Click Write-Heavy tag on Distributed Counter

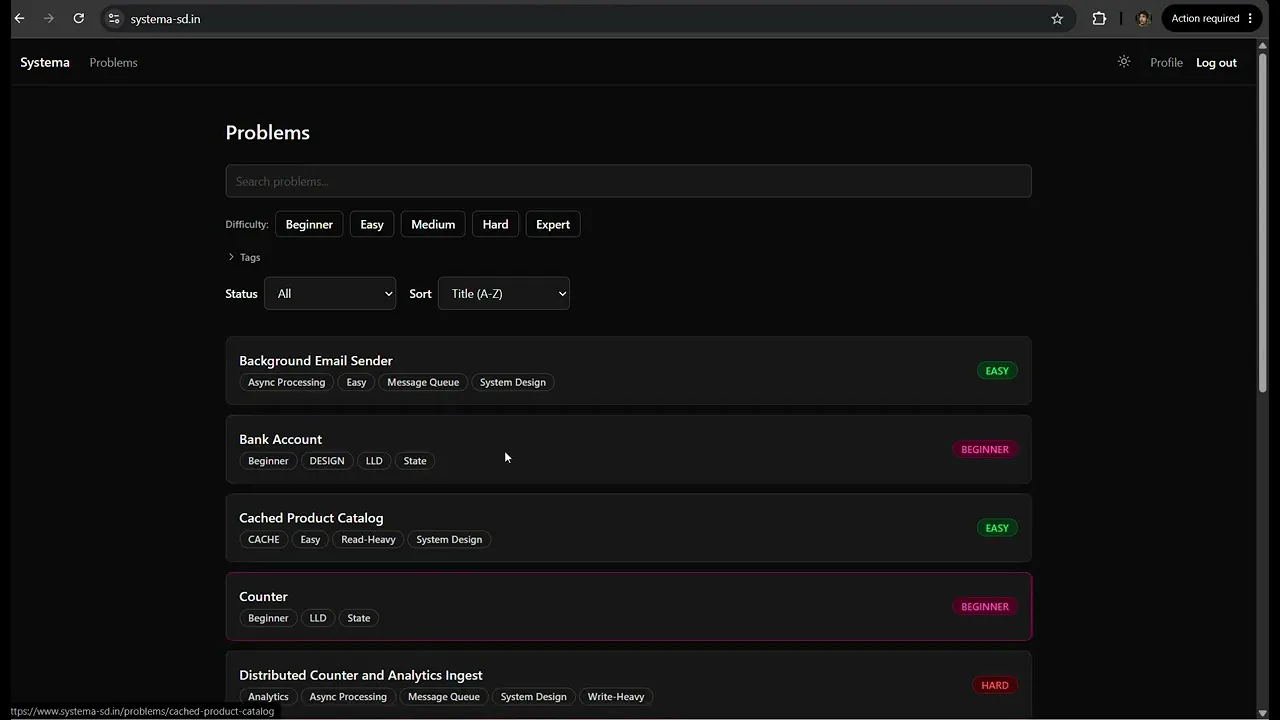click(x=616, y=697)
